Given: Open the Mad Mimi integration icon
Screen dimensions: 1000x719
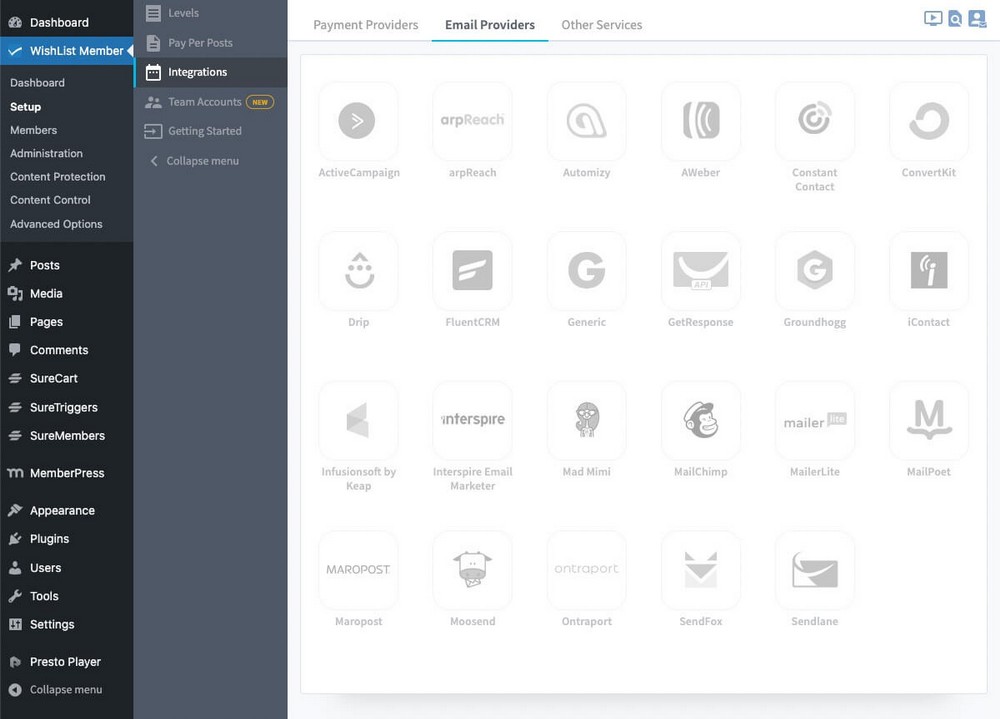Looking at the screenshot, I should pyautogui.click(x=586, y=420).
